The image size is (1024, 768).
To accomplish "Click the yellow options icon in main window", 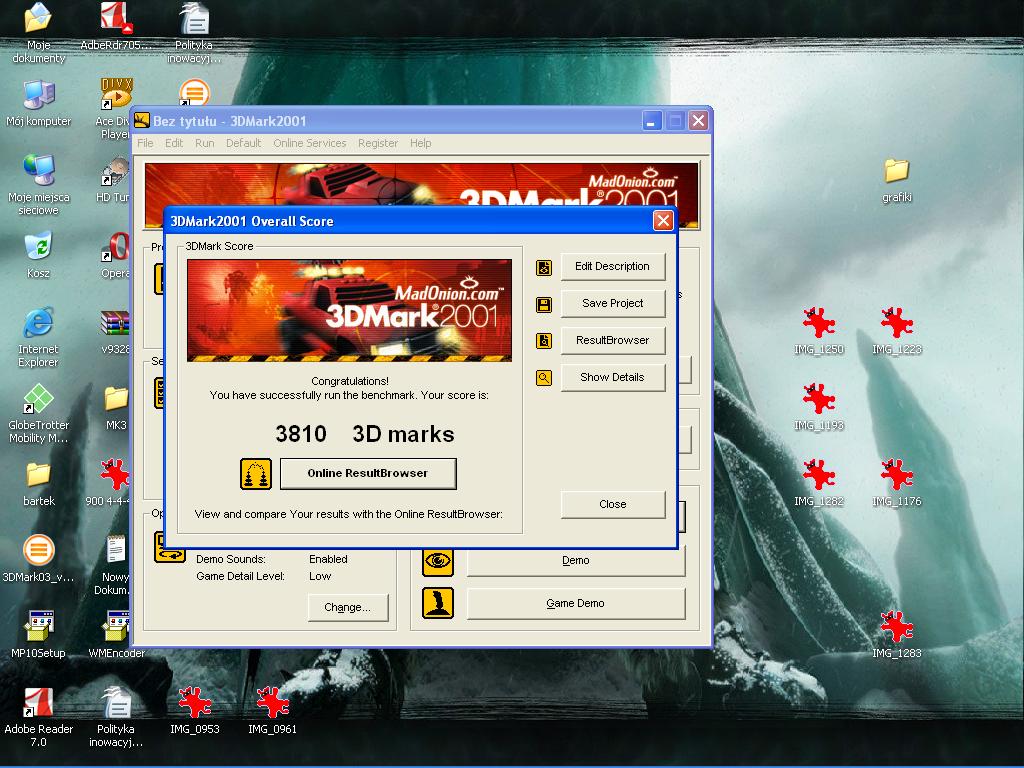I will pos(170,547).
